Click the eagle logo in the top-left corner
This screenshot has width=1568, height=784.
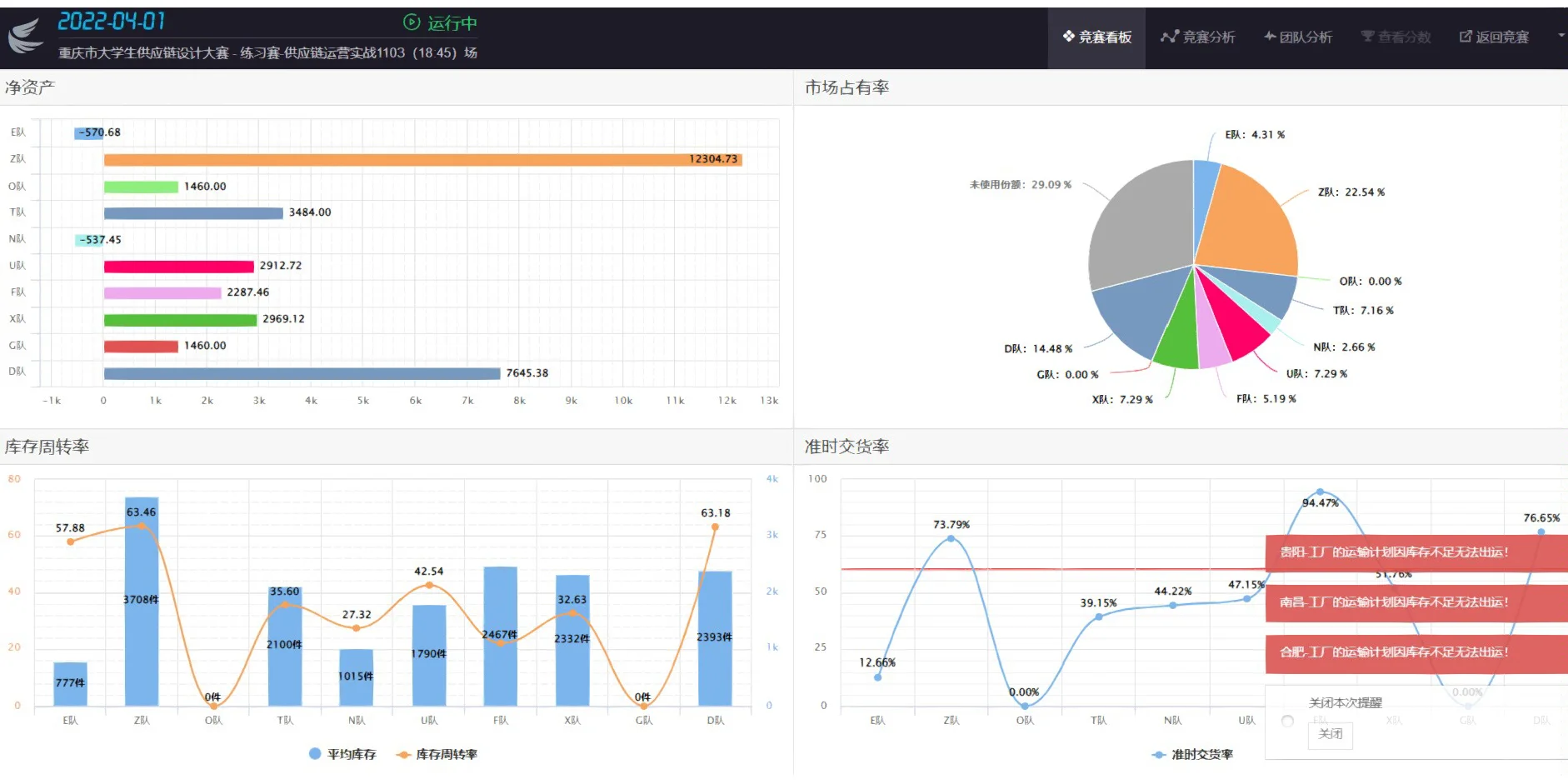[x=26, y=36]
